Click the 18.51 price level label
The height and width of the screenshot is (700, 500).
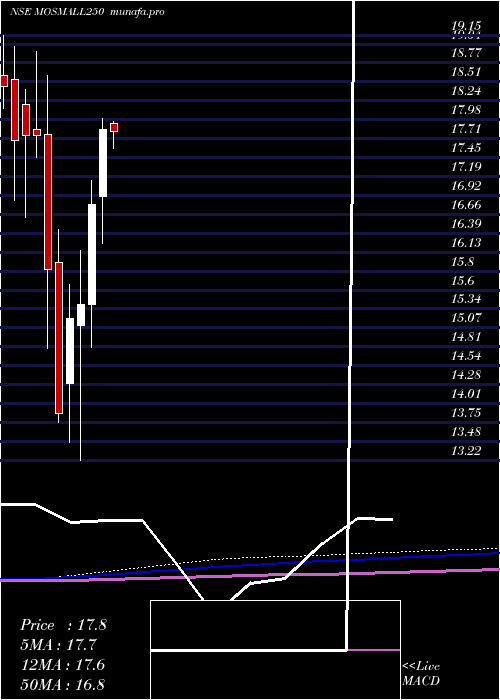(466, 72)
